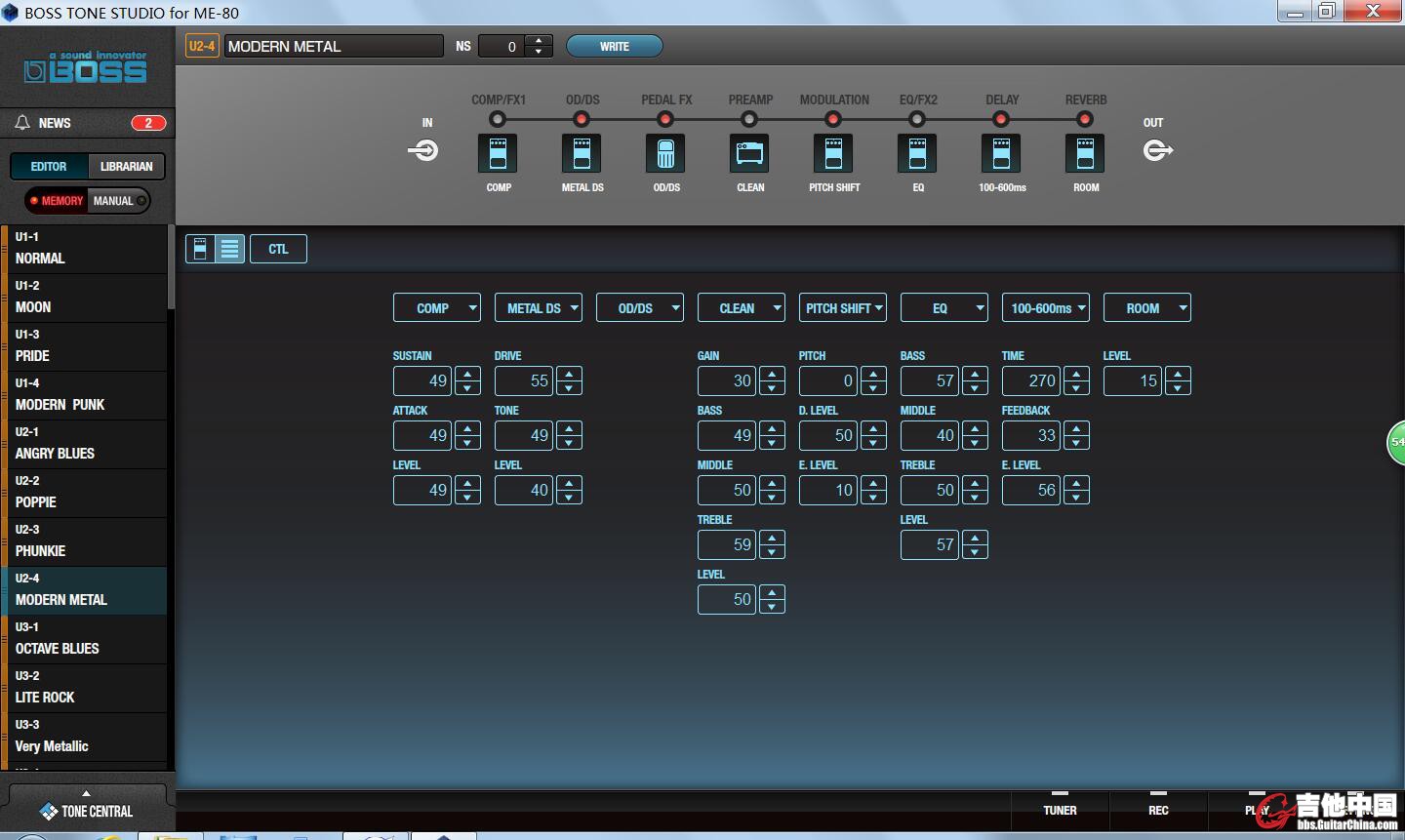Toggle the OD/DS effect on/off indicator

point(582,119)
